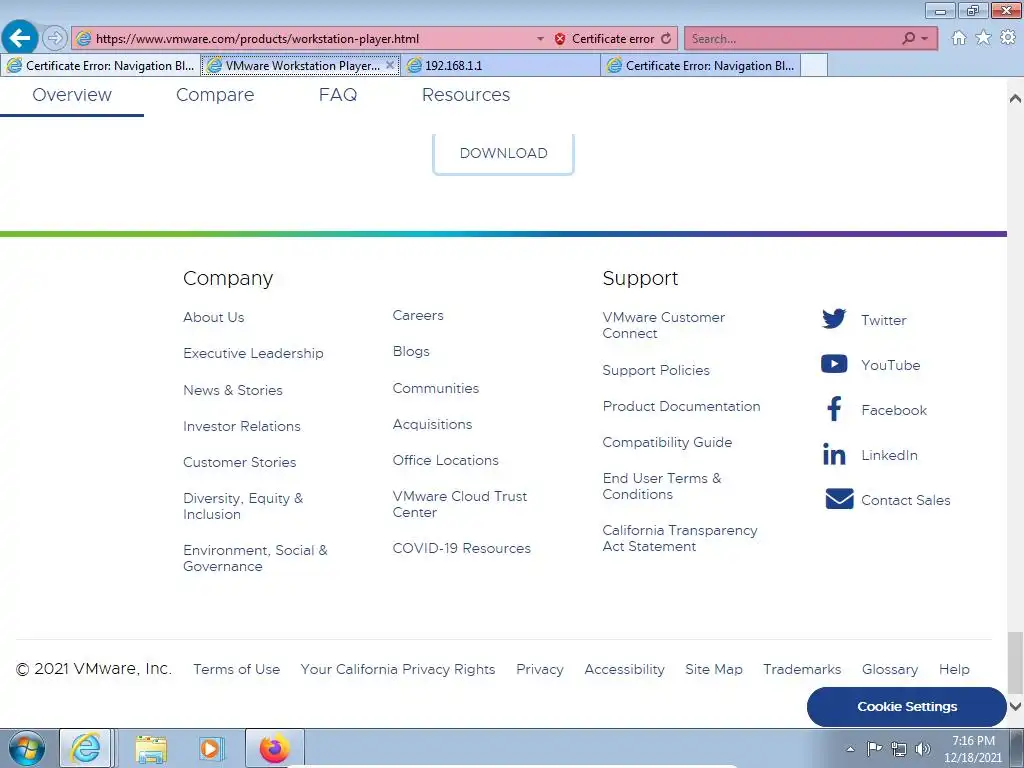
Task: Click the Twitter bird icon
Action: point(834,319)
